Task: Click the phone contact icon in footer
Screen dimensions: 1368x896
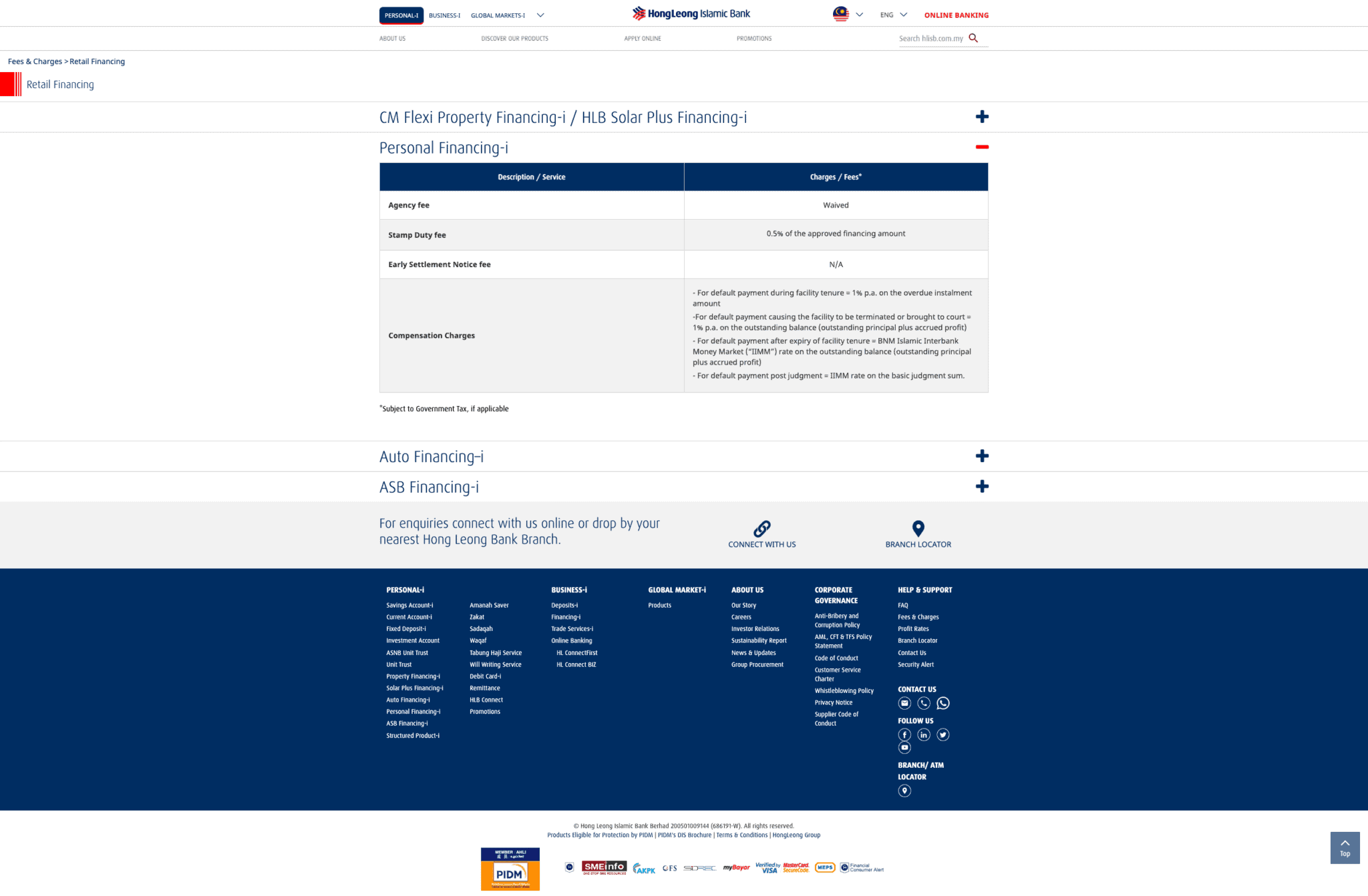Action: [x=924, y=703]
